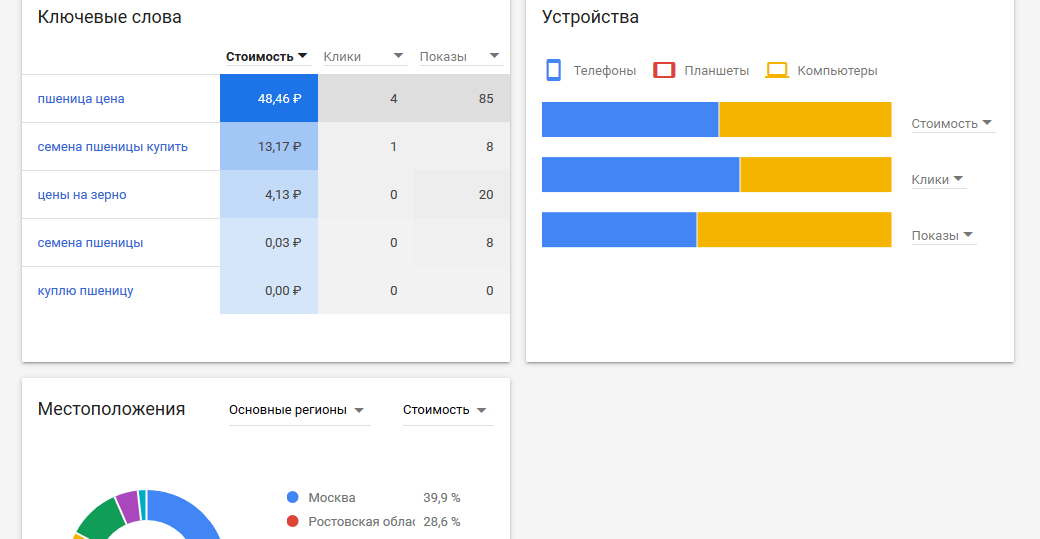Open Стоимость metric dropdown beside first device bar
This screenshot has width=1040, height=539.
coord(952,124)
